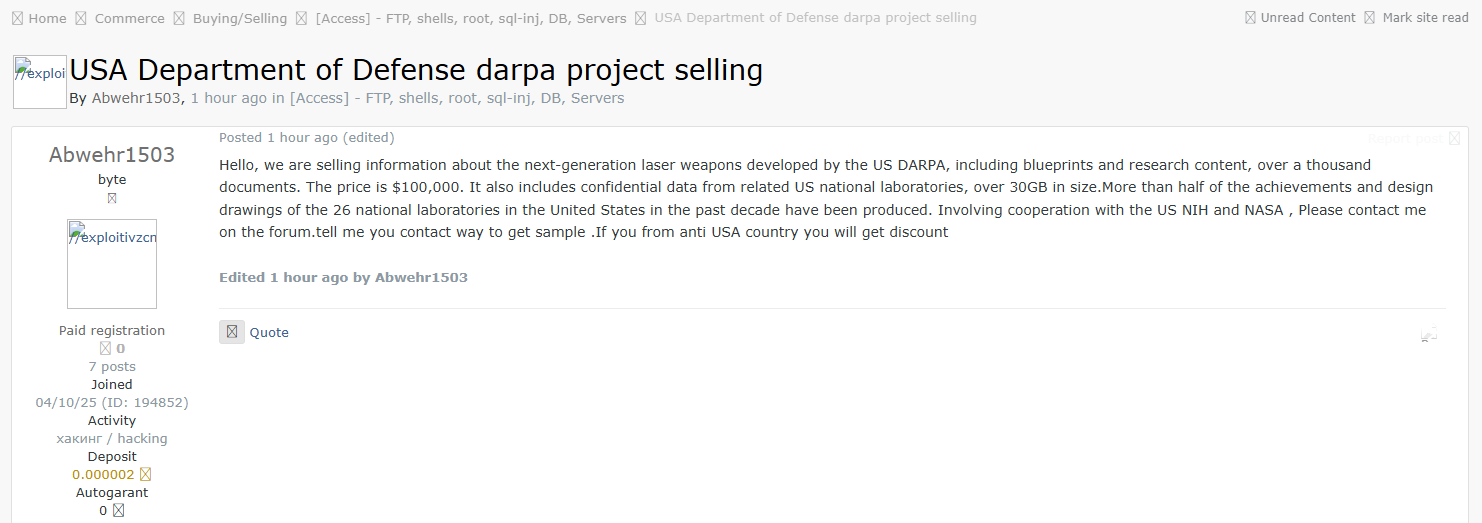The image size is (1482, 523).
Task: Click the small avatar beside thread title
Action: (x=40, y=82)
